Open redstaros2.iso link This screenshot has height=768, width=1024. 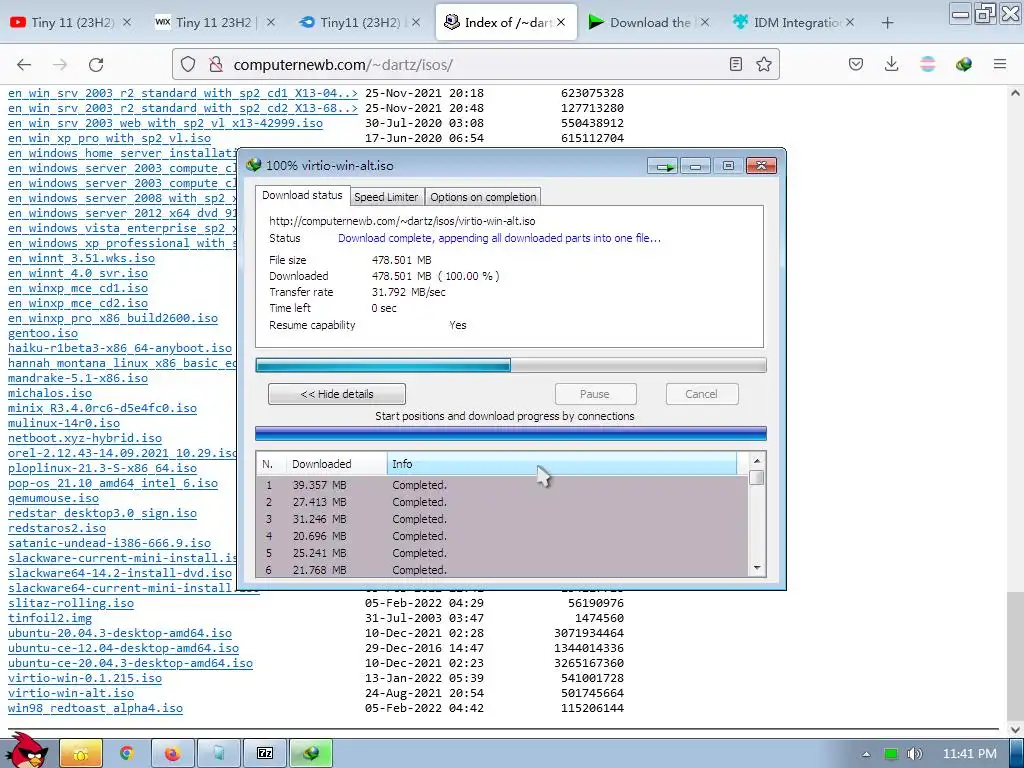coord(57,528)
